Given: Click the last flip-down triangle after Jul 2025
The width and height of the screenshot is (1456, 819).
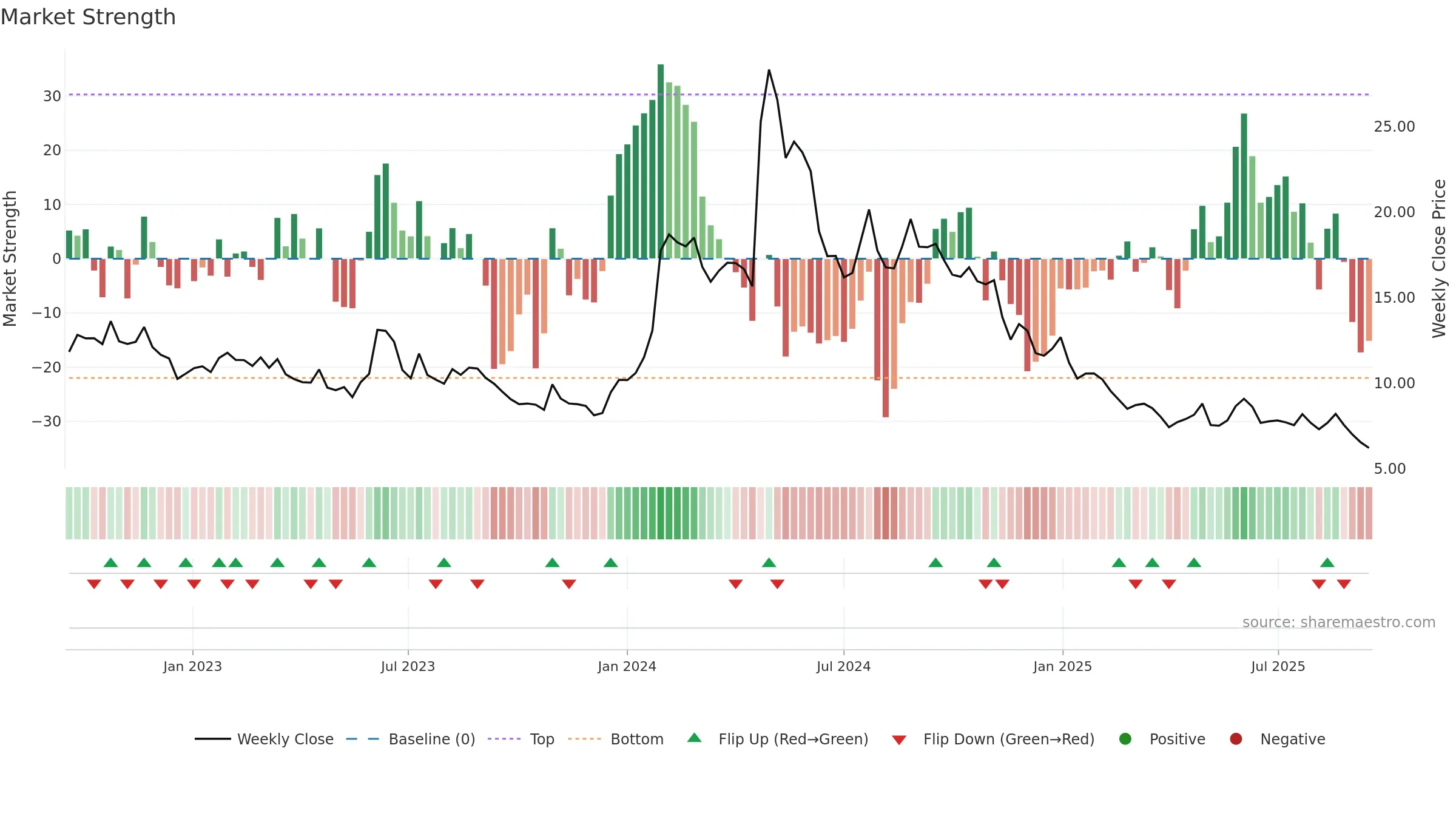Looking at the screenshot, I should [1344, 584].
